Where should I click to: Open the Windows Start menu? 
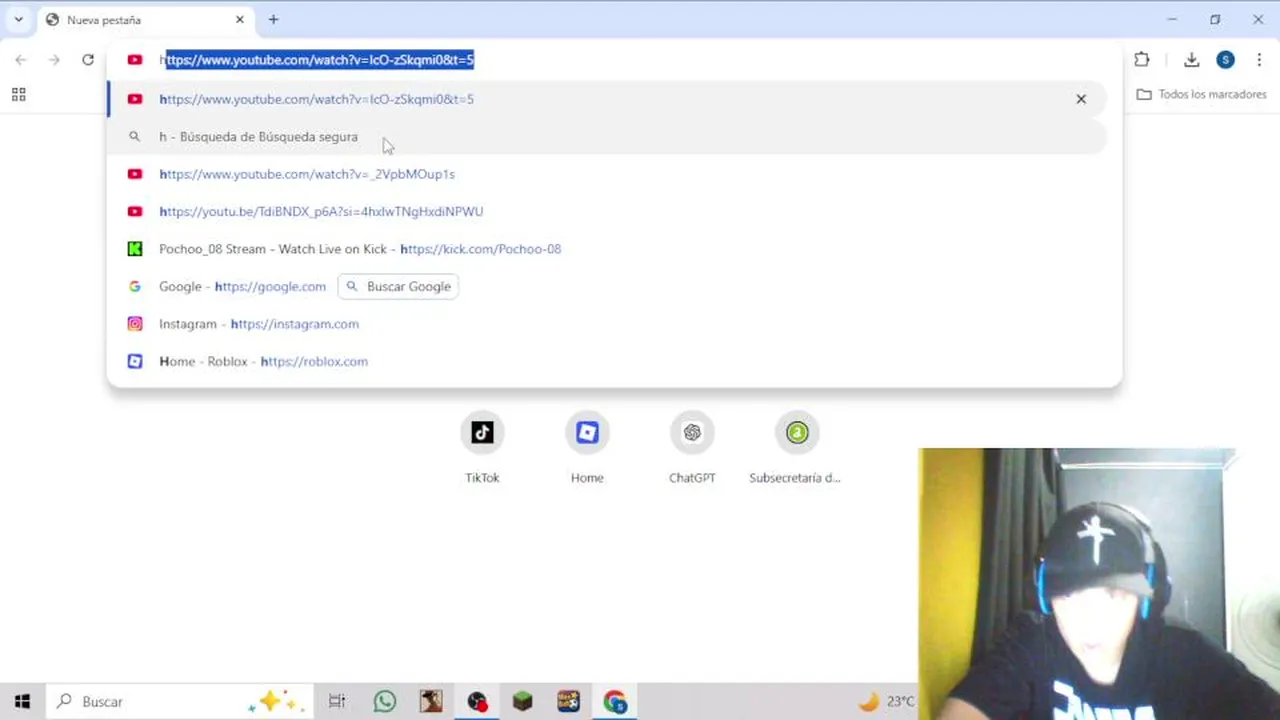click(x=22, y=702)
